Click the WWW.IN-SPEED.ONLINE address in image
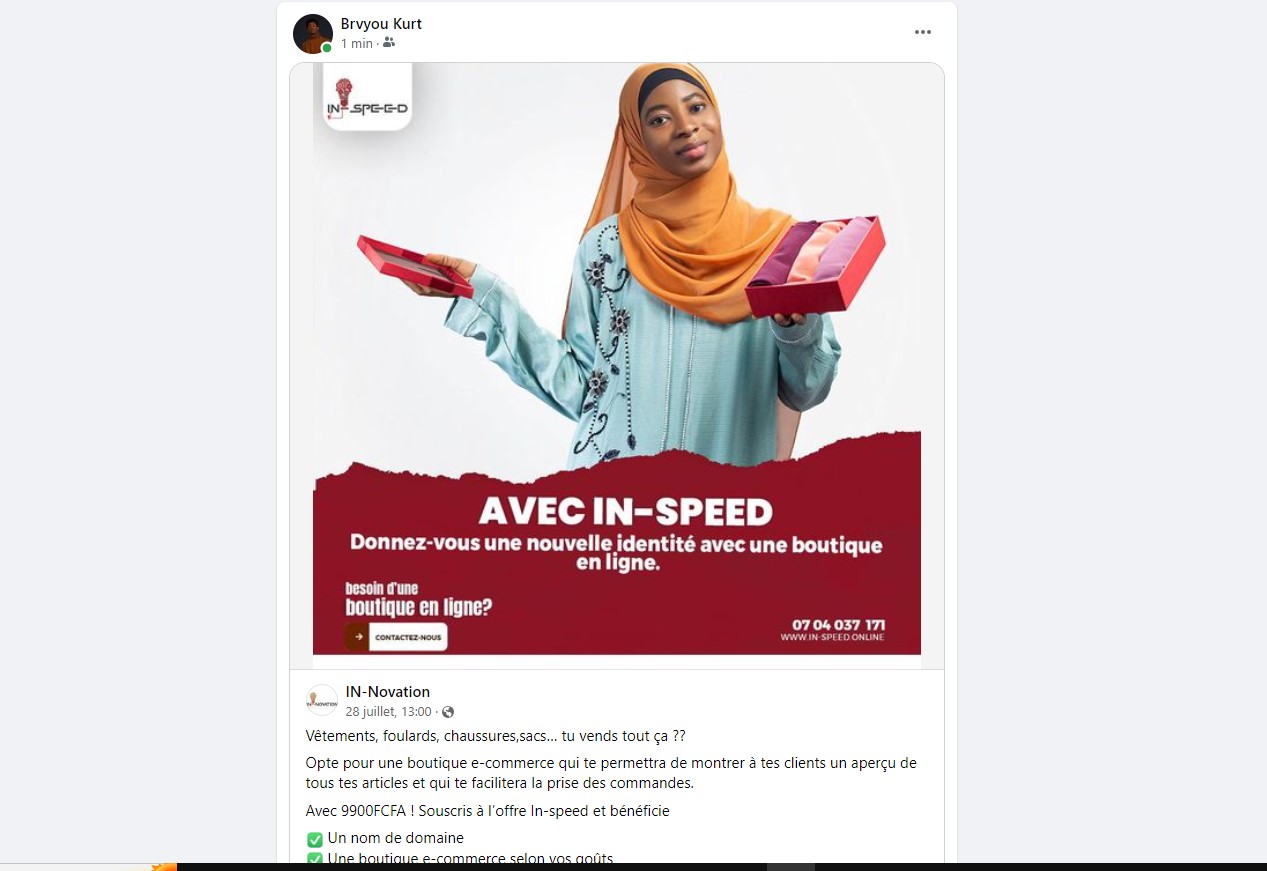Image resolution: width=1267 pixels, height=871 pixels. coord(832,638)
